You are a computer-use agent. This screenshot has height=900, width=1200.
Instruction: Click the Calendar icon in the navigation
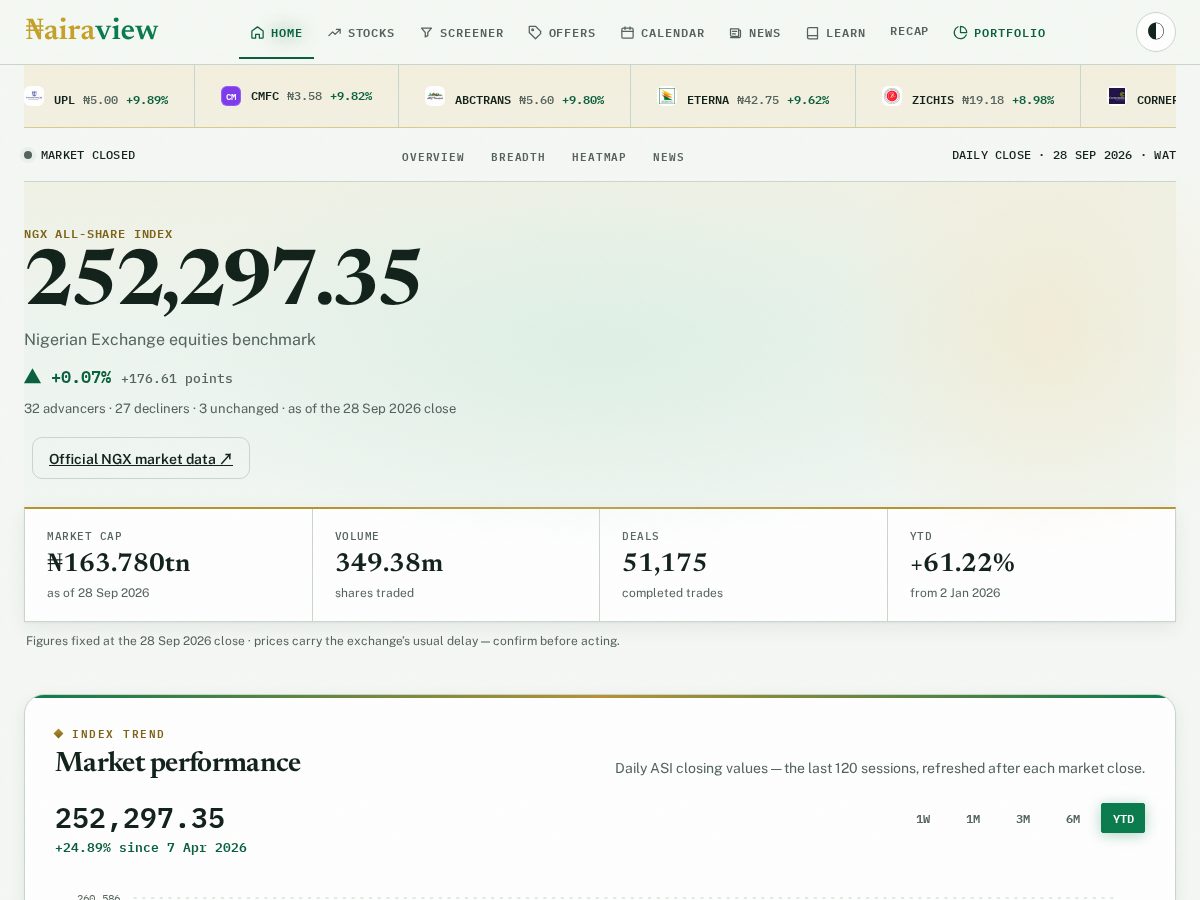coord(628,33)
